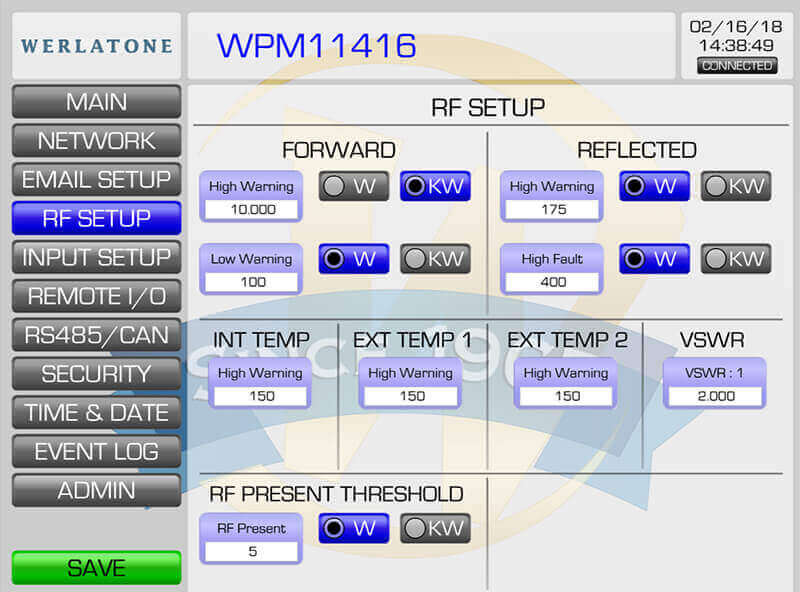The image size is (800, 592).
Task: Edit EXT TEMP 1 High Warning value
Action: pyautogui.click(x=411, y=396)
